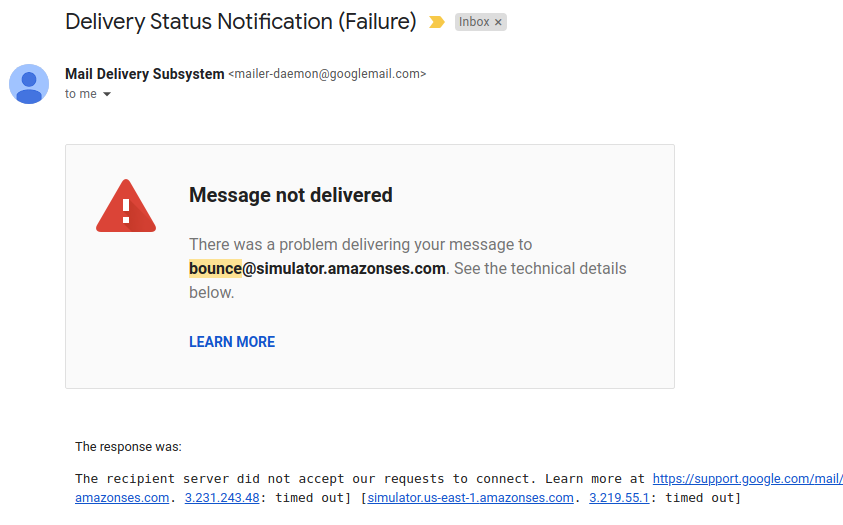
Task: Click the 3.231.243.48 IP address link
Action: pyautogui.click(x=222, y=498)
